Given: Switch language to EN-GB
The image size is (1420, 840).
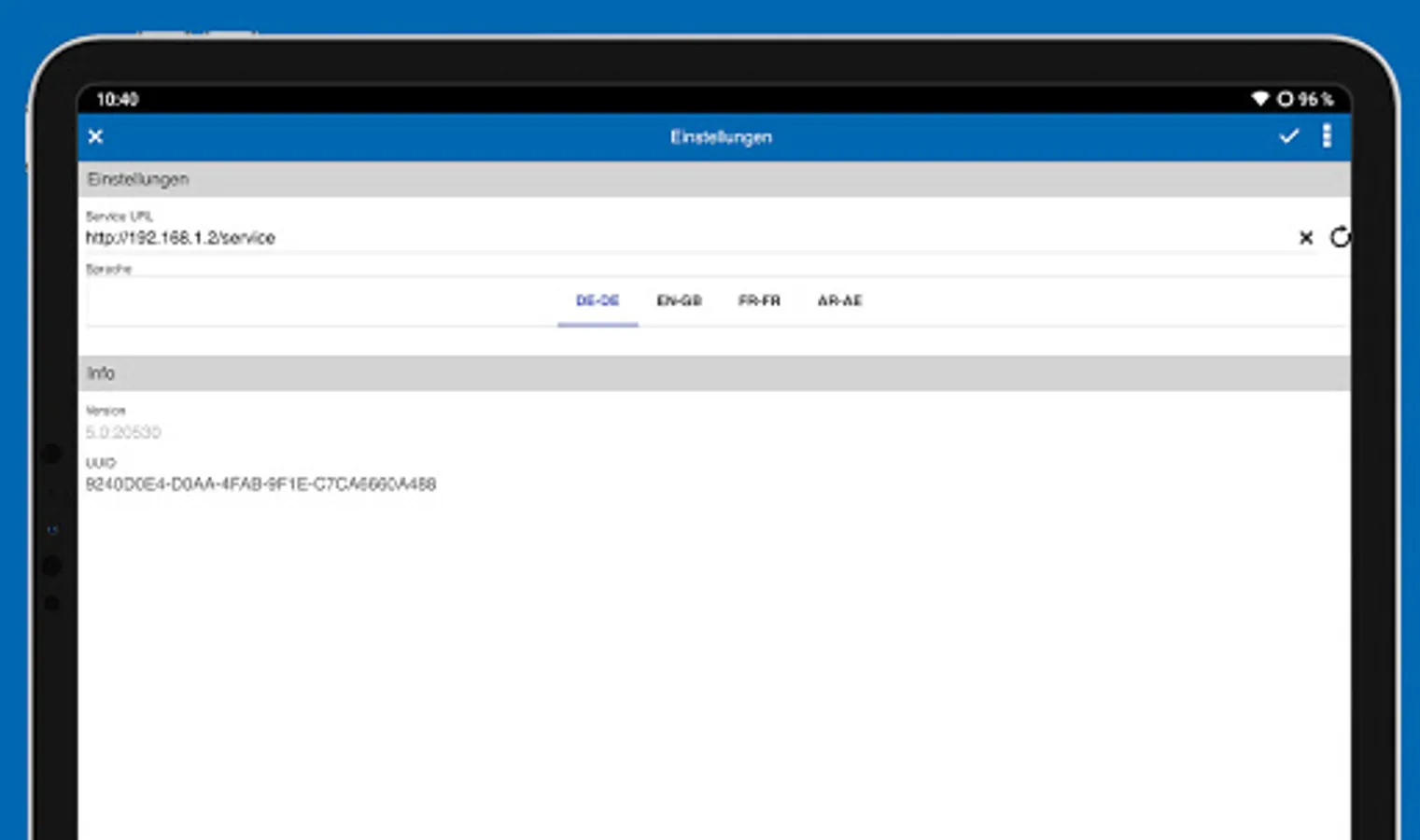Looking at the screenshot, I should (679, 301).
